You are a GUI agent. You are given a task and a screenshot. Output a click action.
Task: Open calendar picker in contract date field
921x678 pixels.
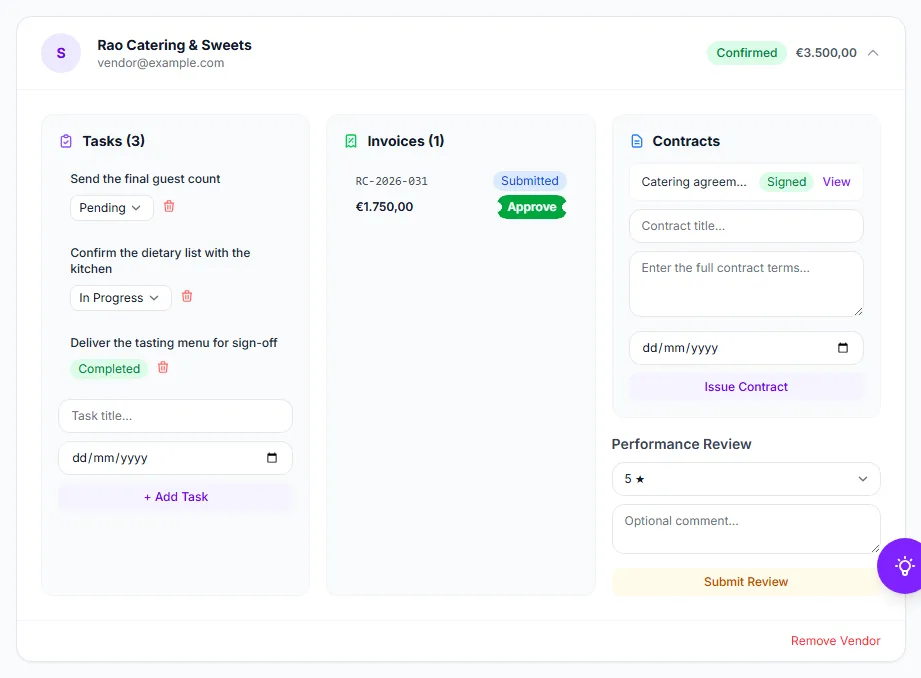[x=843, y=348]
